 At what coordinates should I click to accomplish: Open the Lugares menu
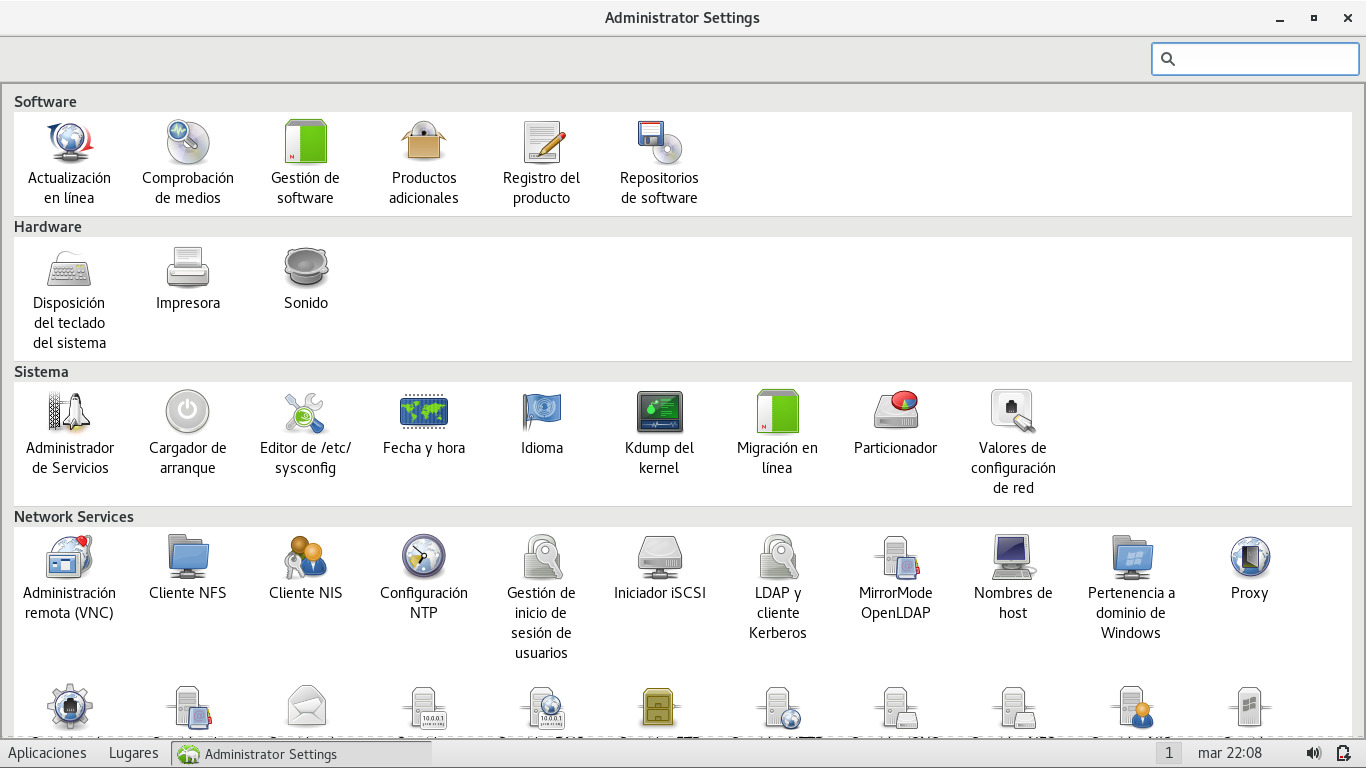[133, 753]
